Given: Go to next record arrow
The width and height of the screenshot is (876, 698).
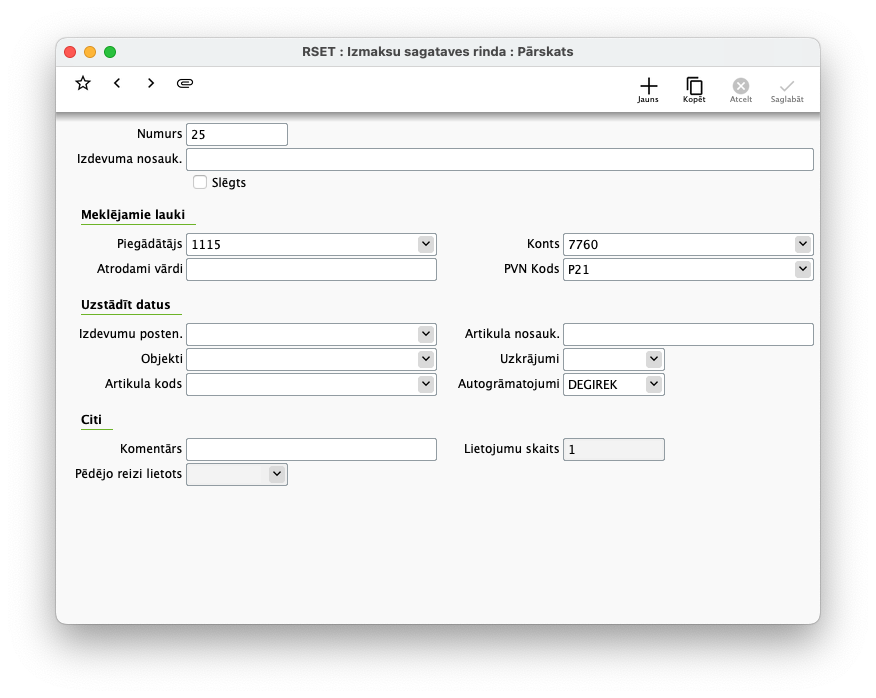Looking at the screenshot, I should pos(151,83).
